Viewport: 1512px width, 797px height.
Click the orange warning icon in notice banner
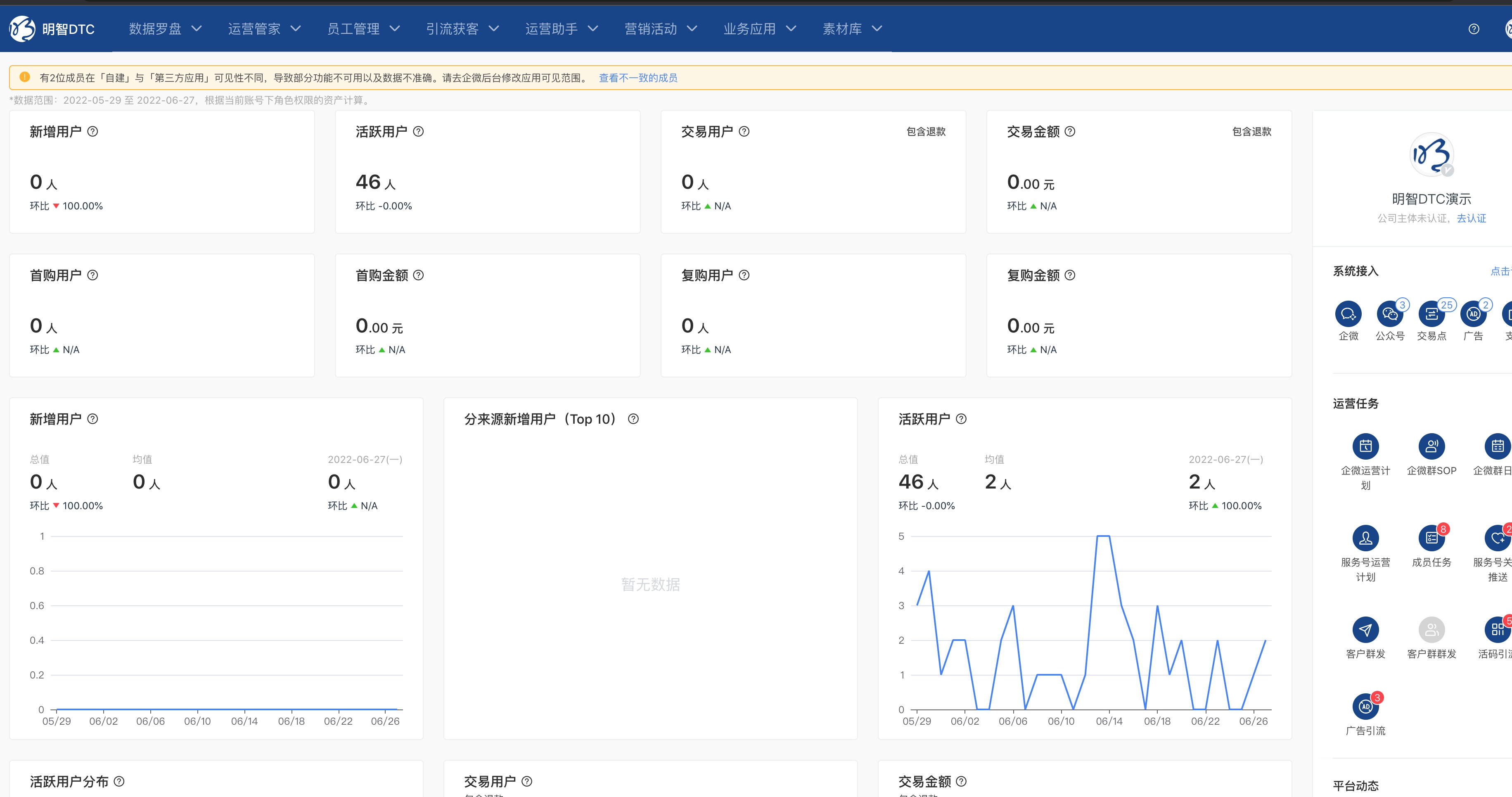25,77
